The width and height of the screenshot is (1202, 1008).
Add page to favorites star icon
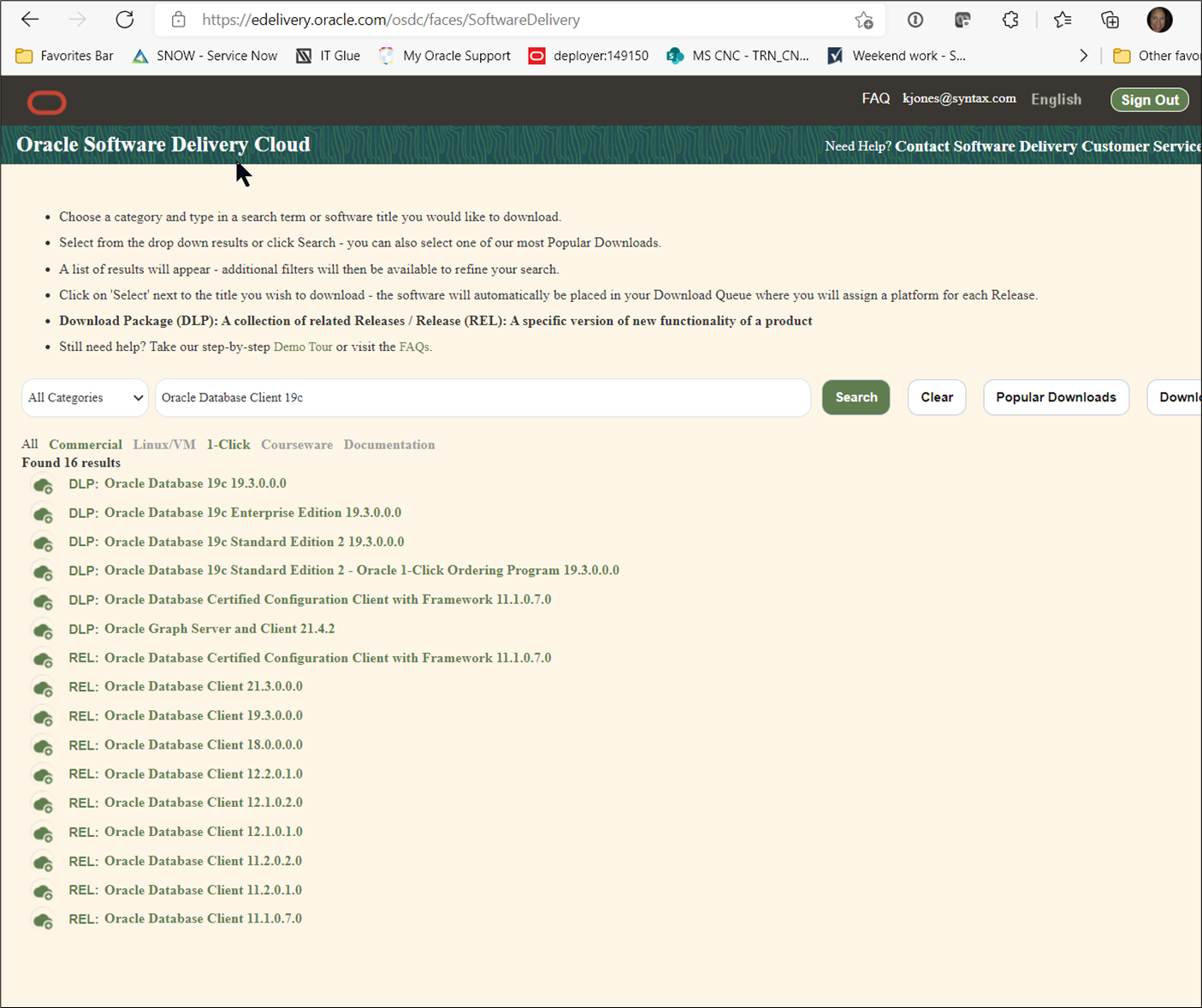pos(864,20)
